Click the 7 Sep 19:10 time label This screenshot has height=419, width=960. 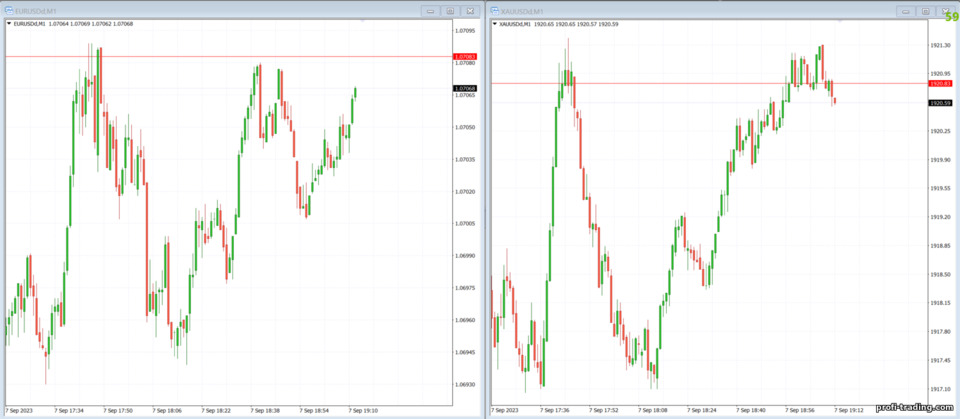(x=363, y=410)
